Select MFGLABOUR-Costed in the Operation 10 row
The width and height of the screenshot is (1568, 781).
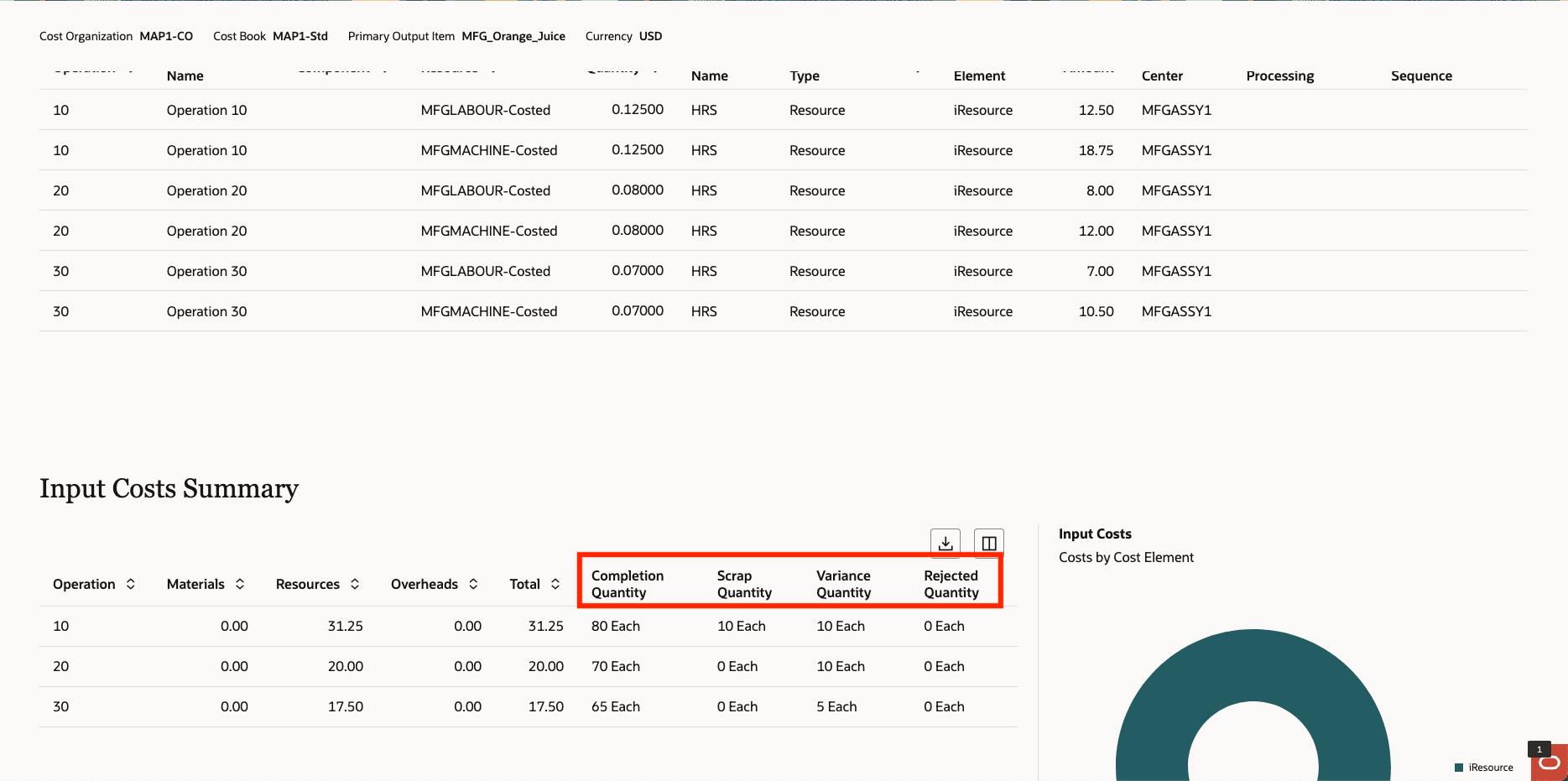pyautogui.click(x=486, y=110)
